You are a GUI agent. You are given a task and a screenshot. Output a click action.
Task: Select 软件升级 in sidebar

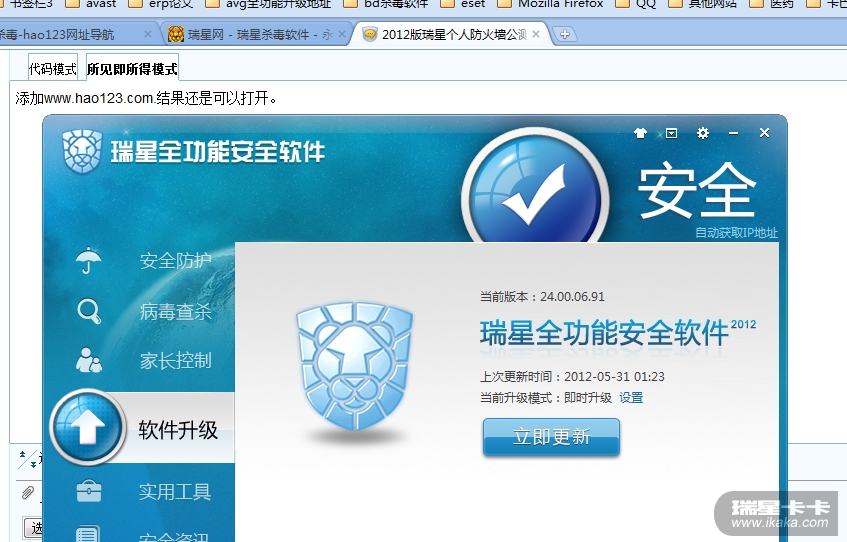click(x=178, y=430)
